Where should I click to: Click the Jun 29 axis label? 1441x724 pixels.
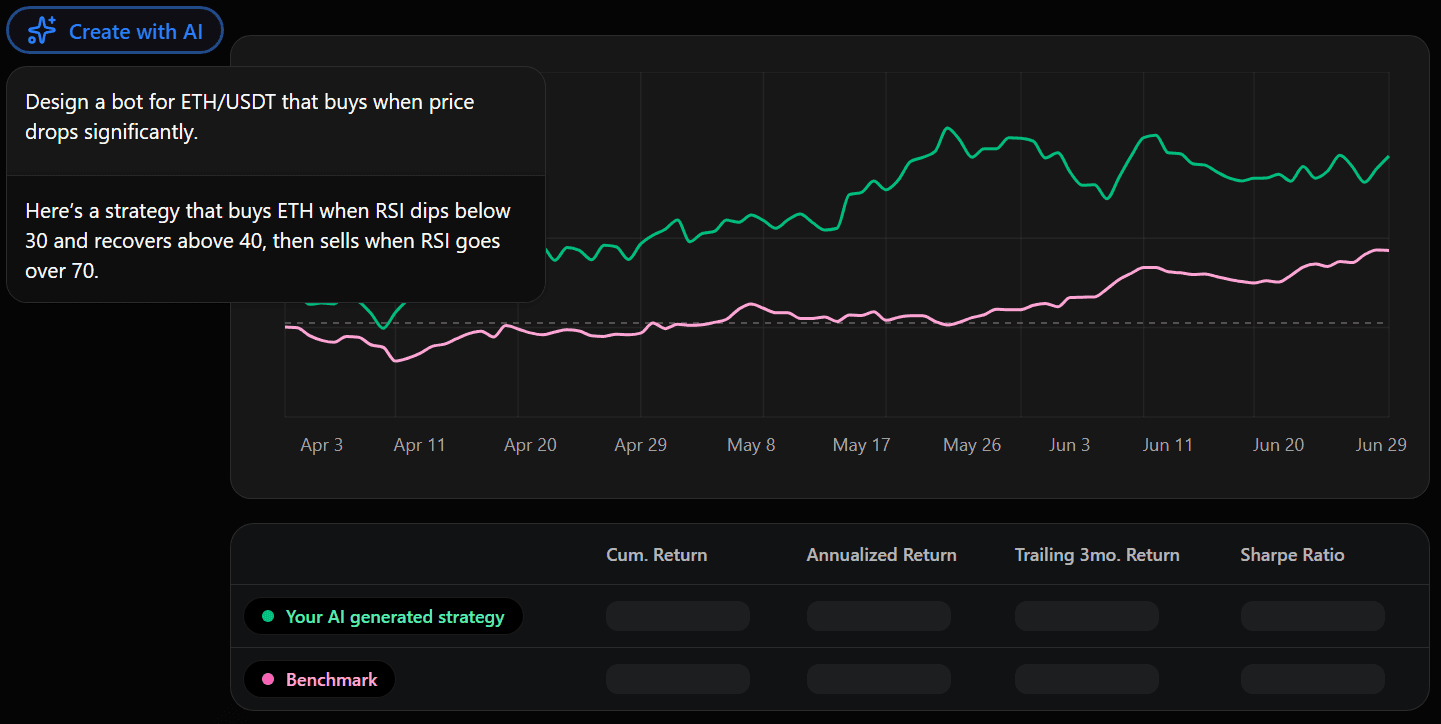(1381, 444)
